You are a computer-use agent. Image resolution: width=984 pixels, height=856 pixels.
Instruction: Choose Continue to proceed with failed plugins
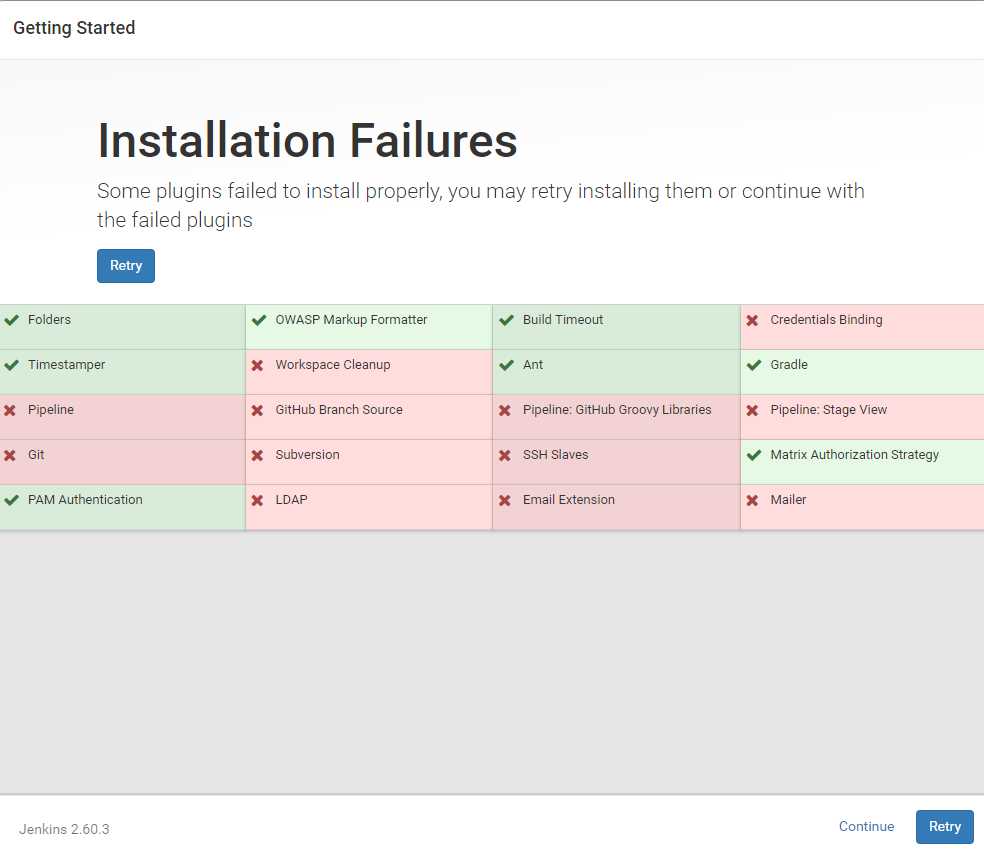pos(866,827)
